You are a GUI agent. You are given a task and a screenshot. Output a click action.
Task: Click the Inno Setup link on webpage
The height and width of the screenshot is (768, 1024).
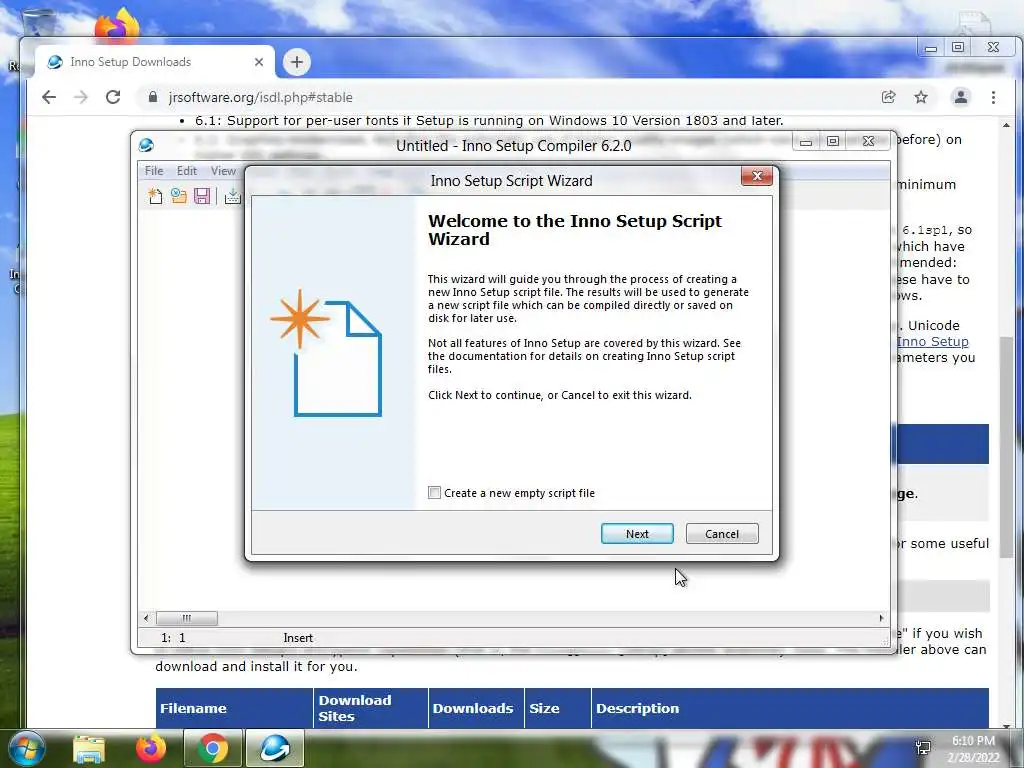click(x=933, y=342)
